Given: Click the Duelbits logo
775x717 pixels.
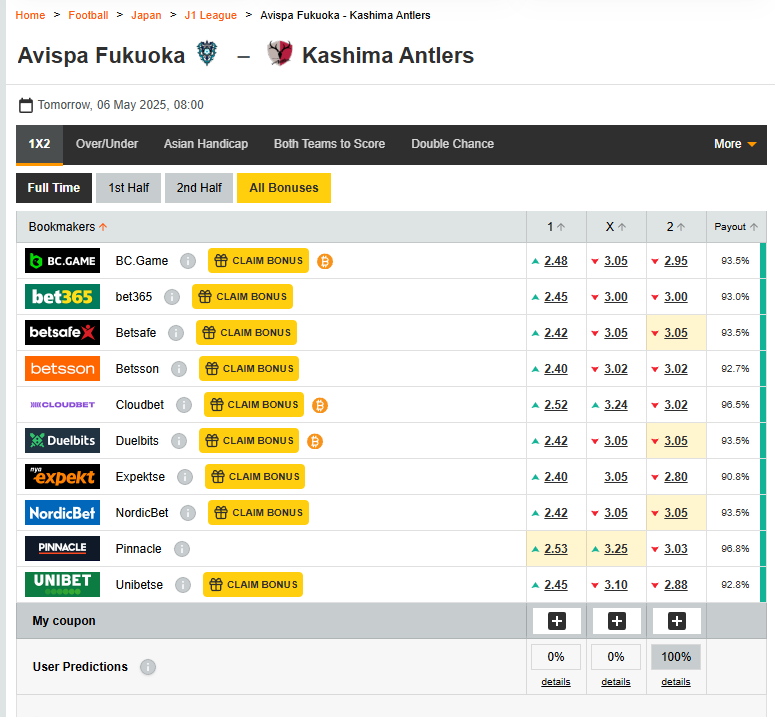Looking at the screenshot, I should [x=62, y=440].
